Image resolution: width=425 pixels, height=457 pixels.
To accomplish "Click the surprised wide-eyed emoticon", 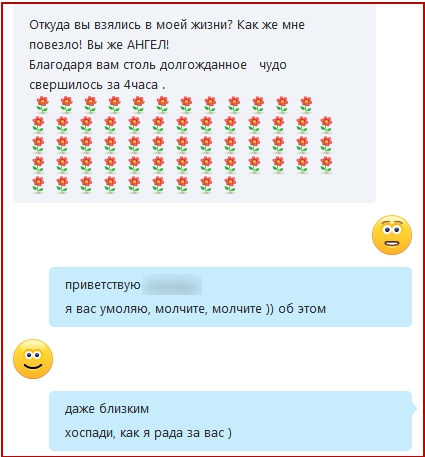I will (392, 235).
